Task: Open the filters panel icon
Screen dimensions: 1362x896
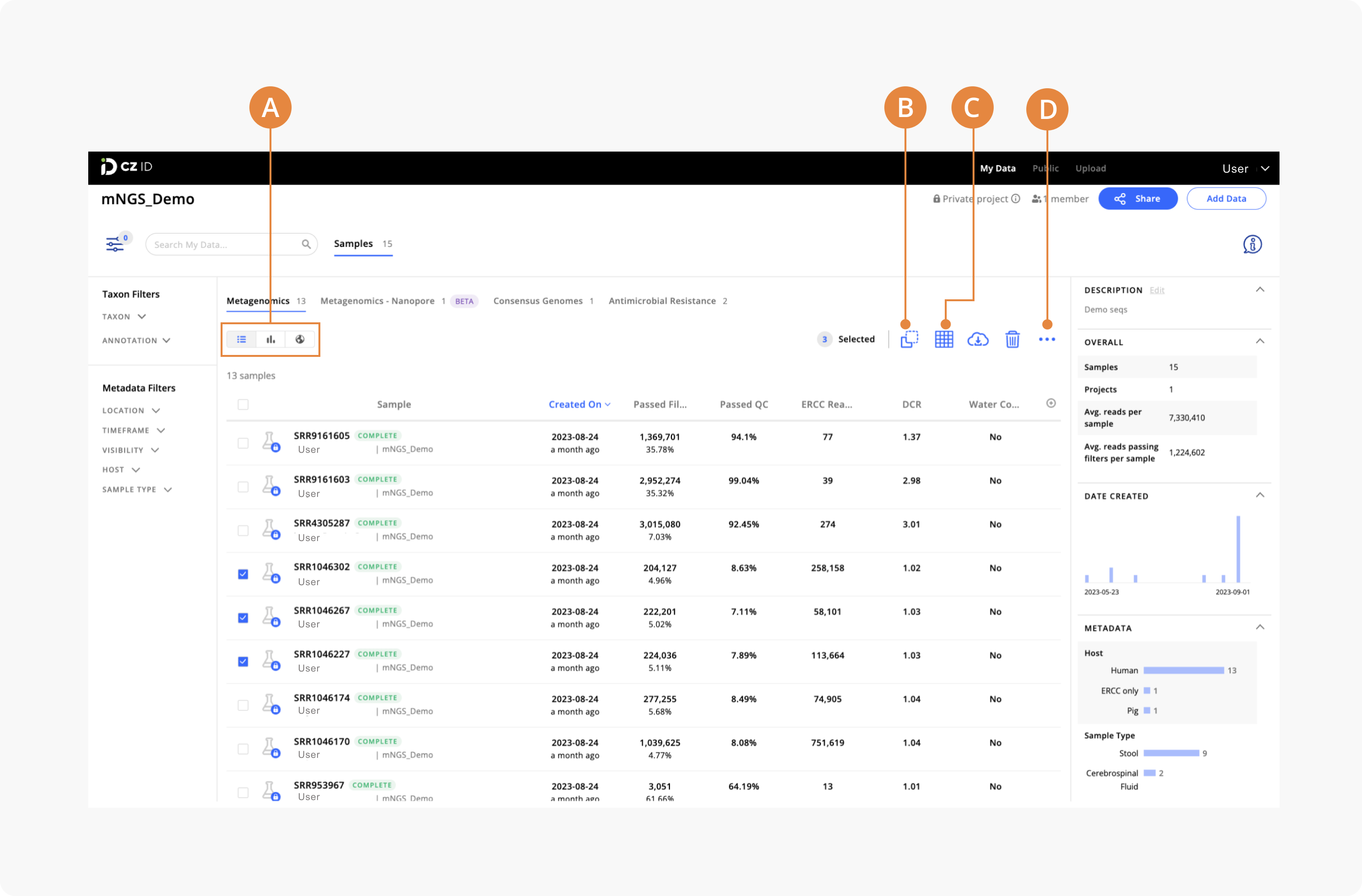Action: pyautogui.click(x=115, y=245)
